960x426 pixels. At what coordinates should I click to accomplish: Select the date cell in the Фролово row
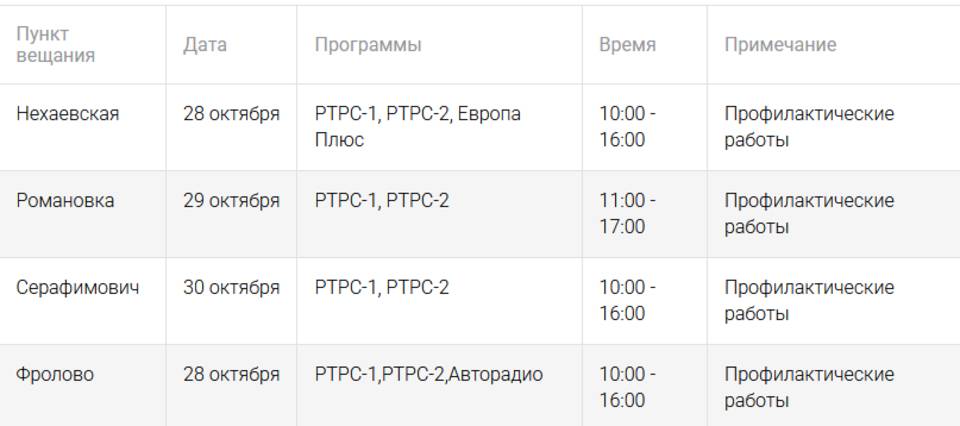[231, 375]
